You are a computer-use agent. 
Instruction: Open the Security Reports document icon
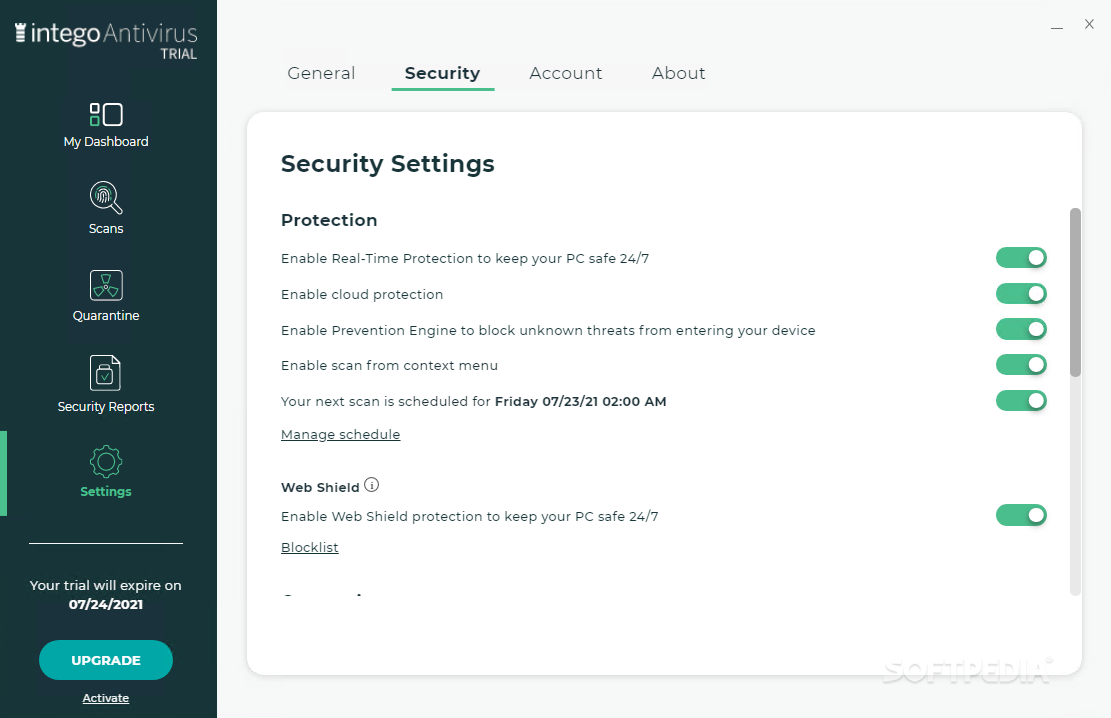pyautogui.click(x=106, y=373)
